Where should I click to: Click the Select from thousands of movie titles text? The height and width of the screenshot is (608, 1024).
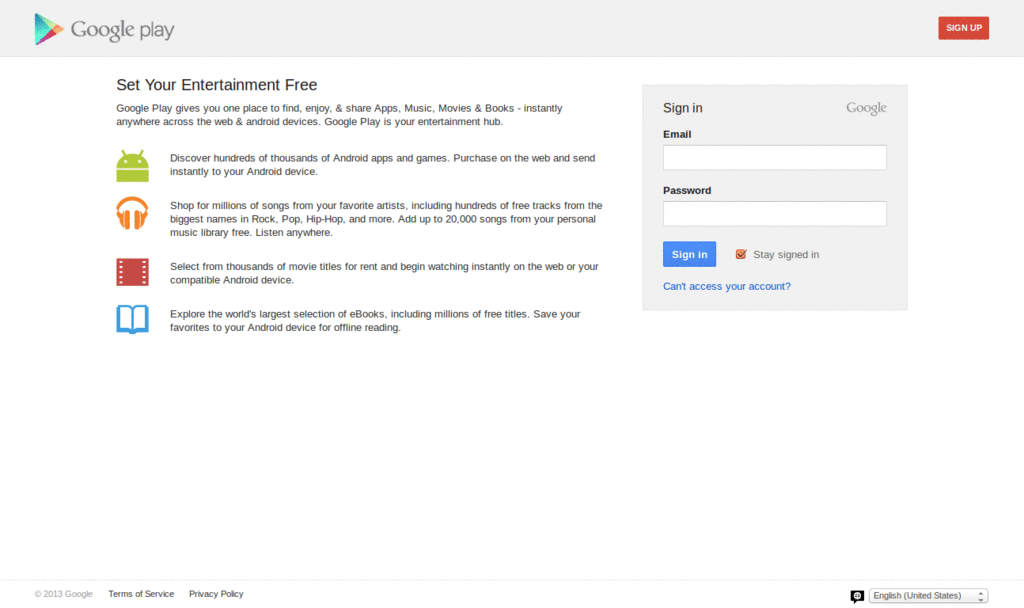tap(384, 273)
